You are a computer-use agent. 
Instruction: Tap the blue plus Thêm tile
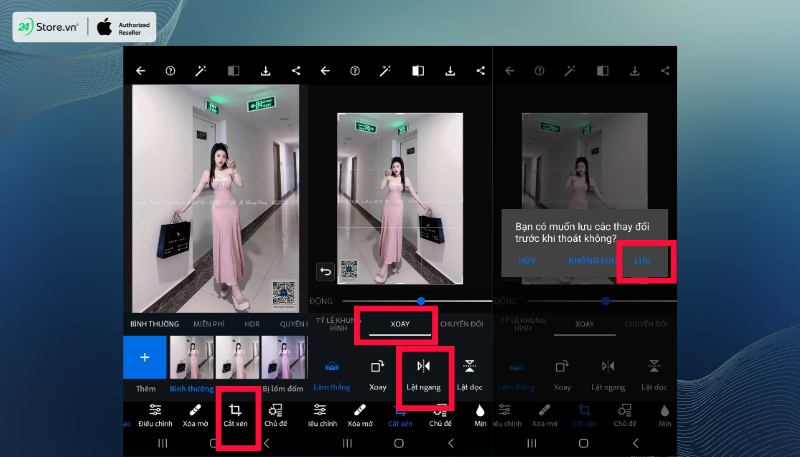tap(145, 357)
